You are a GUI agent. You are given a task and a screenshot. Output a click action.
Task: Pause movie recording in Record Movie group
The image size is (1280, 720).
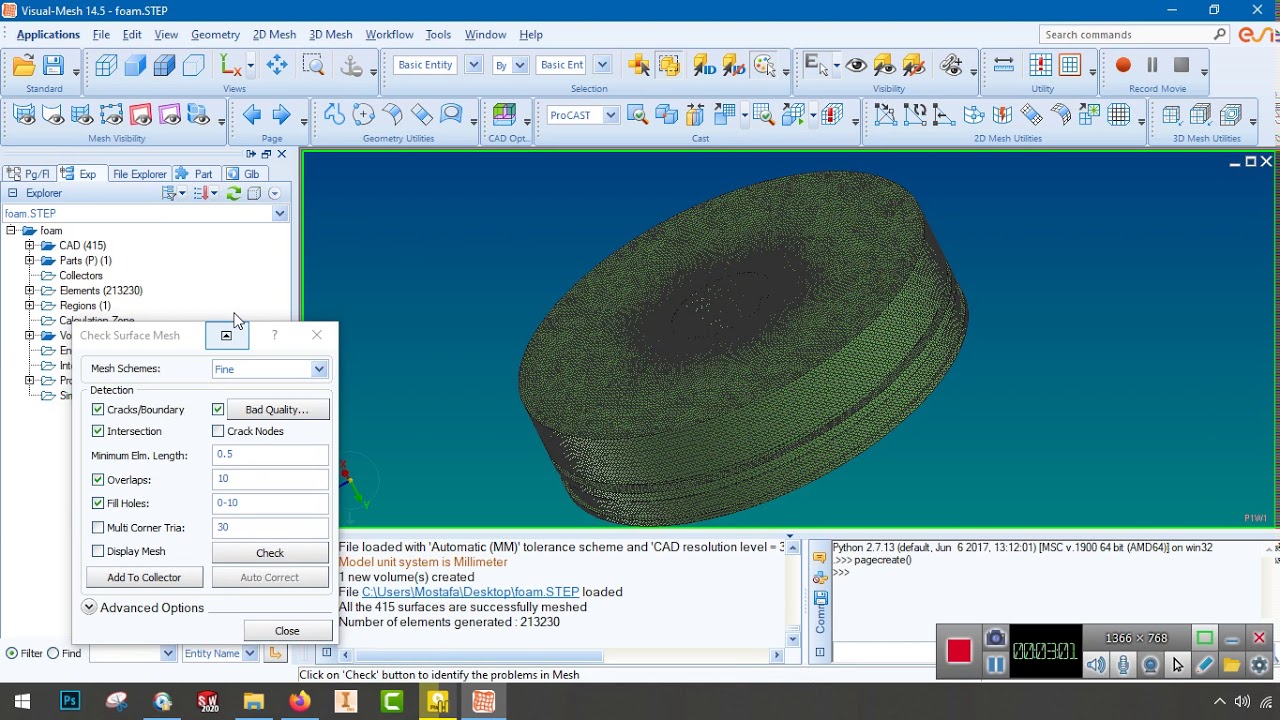click(1152, 65)
